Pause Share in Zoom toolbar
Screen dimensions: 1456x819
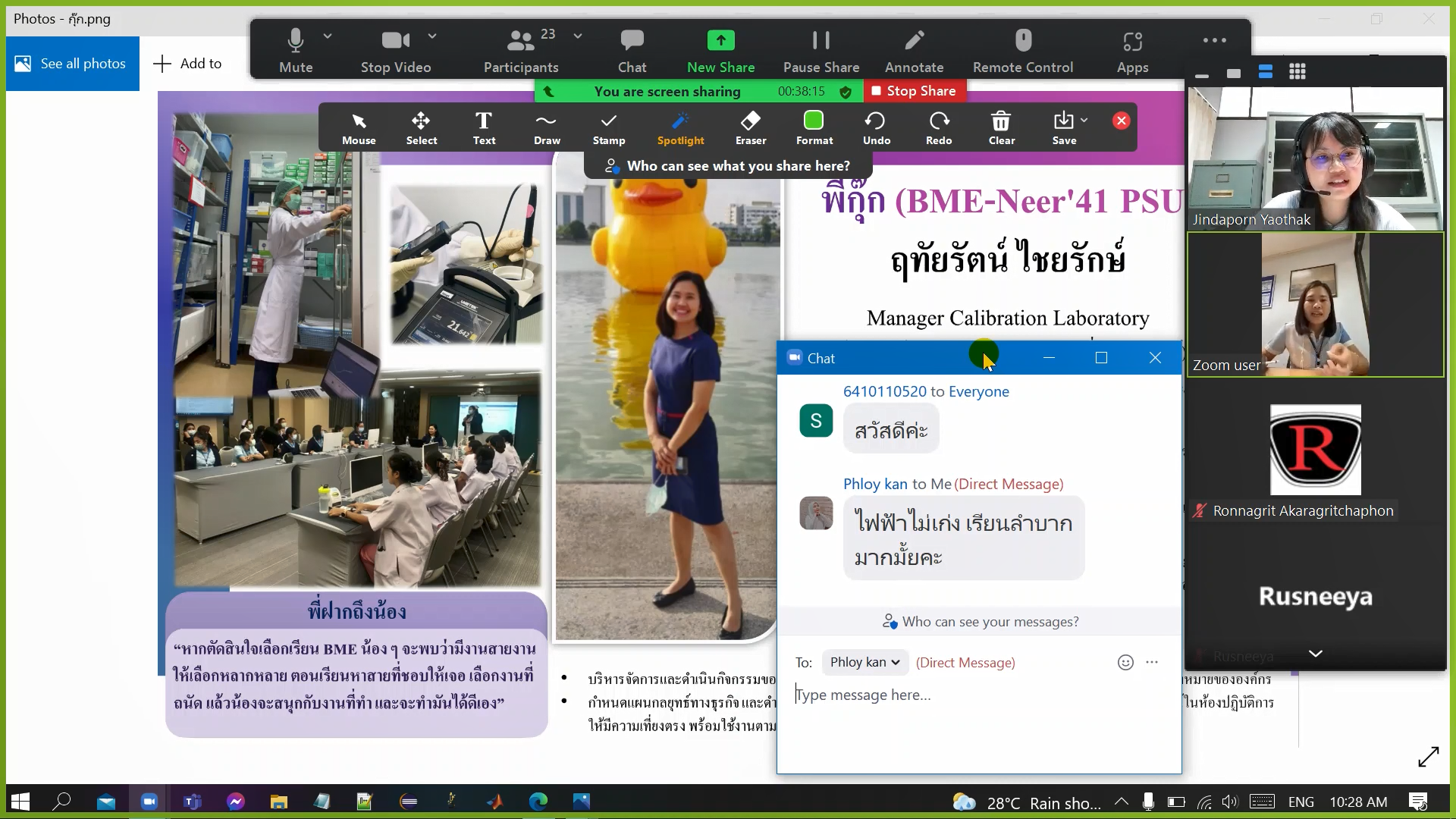[821, 51]
